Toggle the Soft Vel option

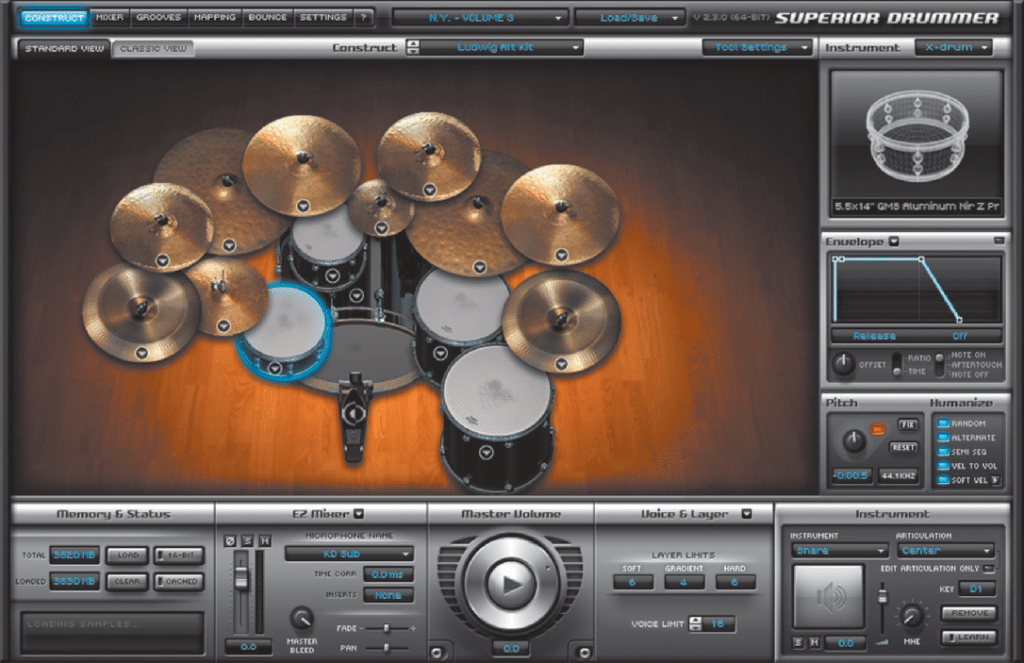pyautogui.click(x=943, y=481)
